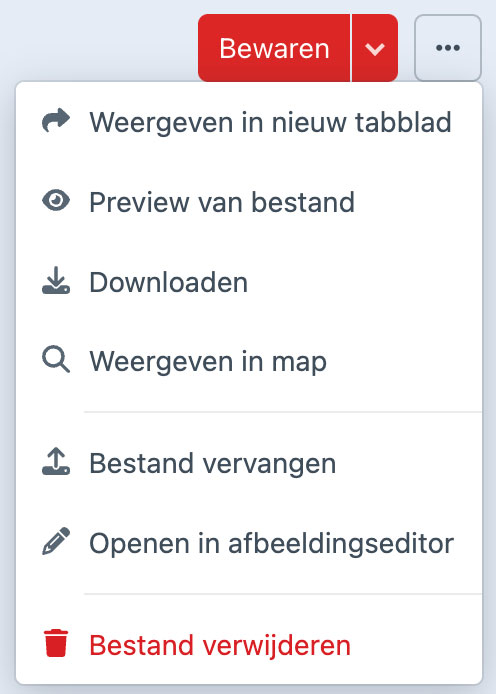The image size is (496, 694).
Task: Click empty header area left of Bewaren
Action: coord(97,42)
